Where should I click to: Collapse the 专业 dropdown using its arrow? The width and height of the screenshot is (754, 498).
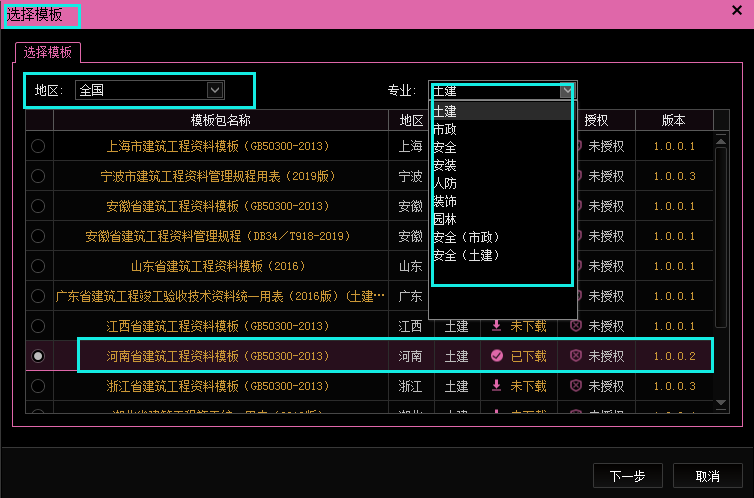pyautogui.click(x=567, y=90)
